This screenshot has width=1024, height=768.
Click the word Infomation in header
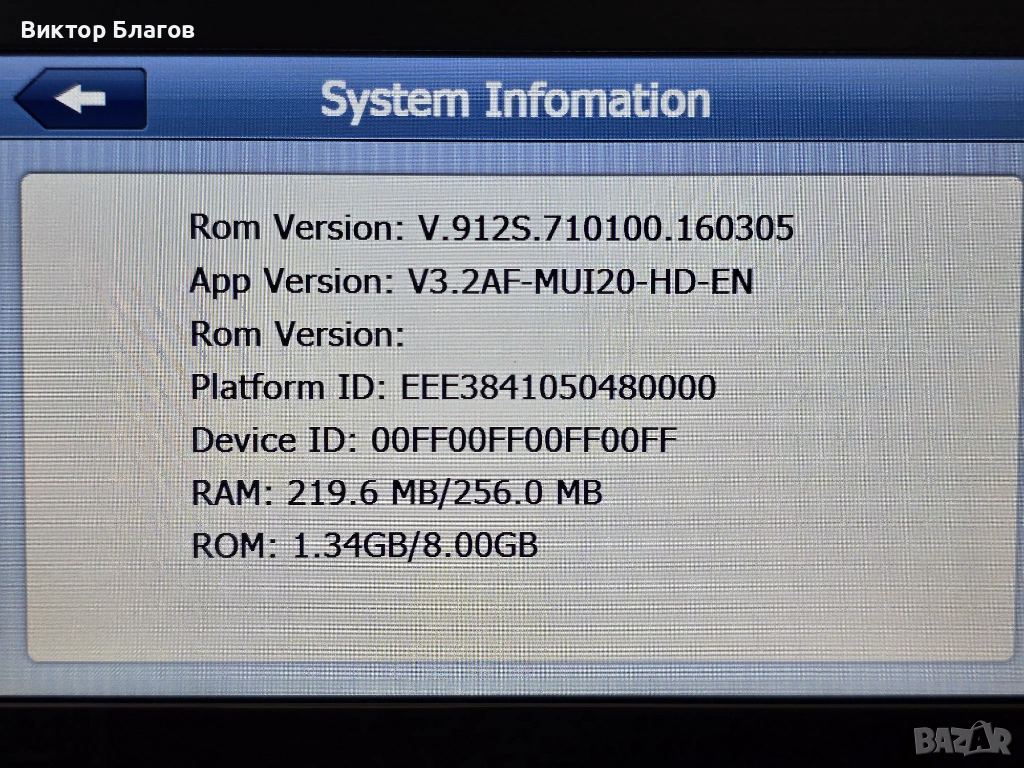pyautogui.click(x=597, y=102)
